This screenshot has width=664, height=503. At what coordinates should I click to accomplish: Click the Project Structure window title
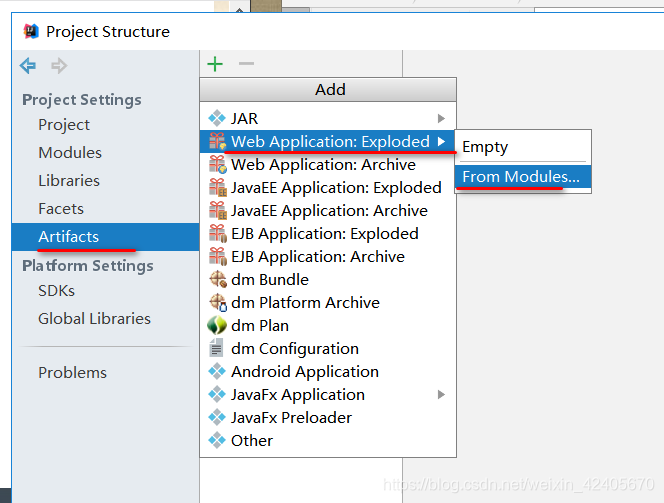(108, 32)
